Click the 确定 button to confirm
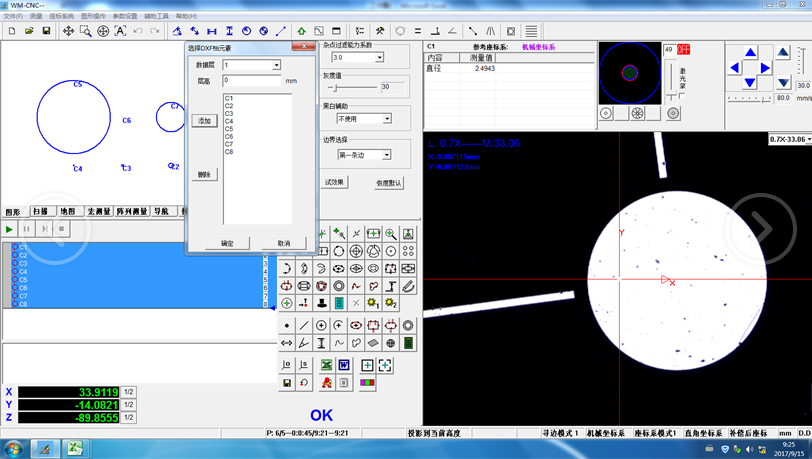This screenshot has width=812, height=459. click(x=227, y=243)
